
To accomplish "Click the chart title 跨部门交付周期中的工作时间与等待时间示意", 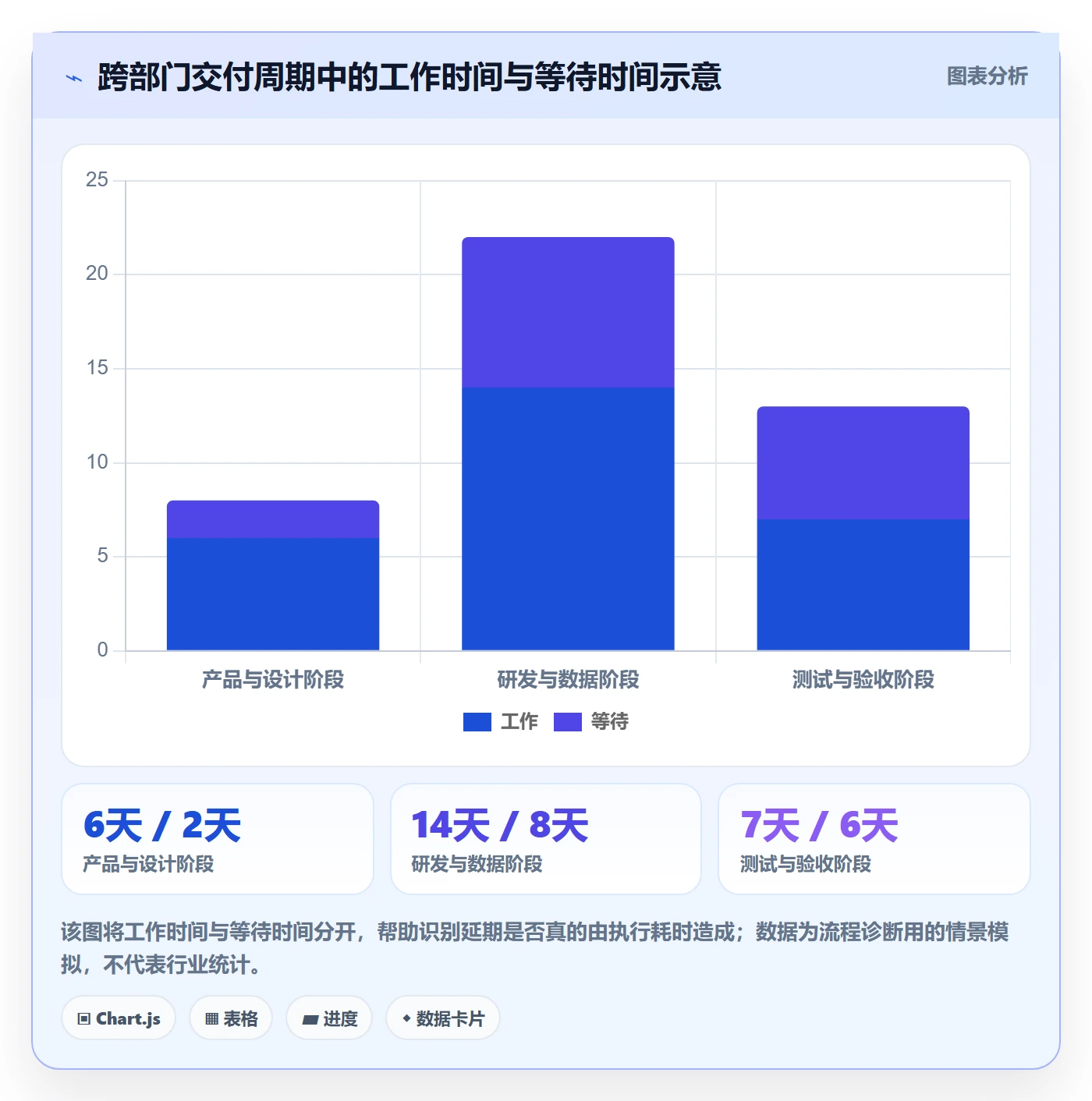I will (409, 77).
